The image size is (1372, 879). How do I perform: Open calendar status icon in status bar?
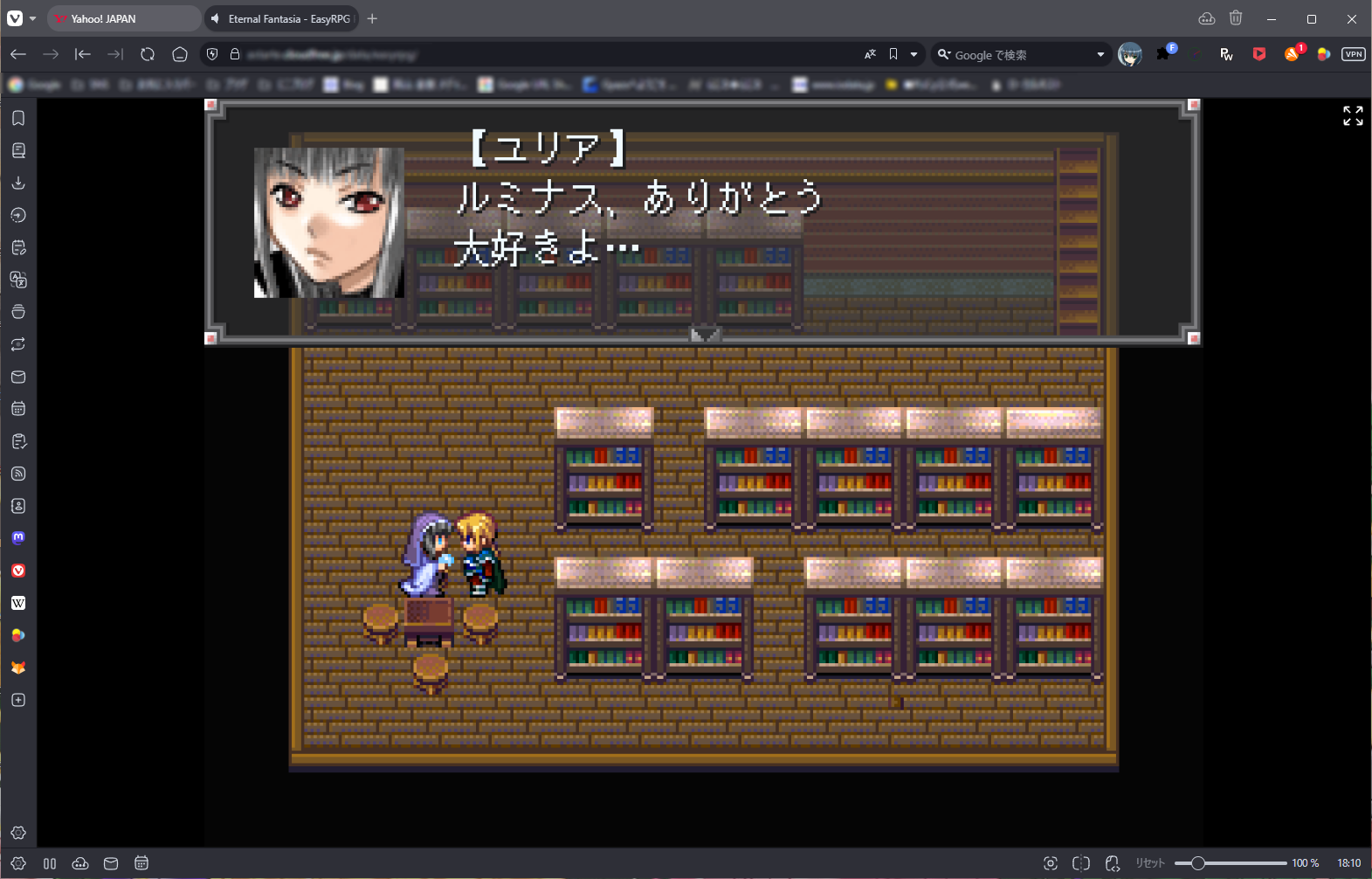(141, 863)
